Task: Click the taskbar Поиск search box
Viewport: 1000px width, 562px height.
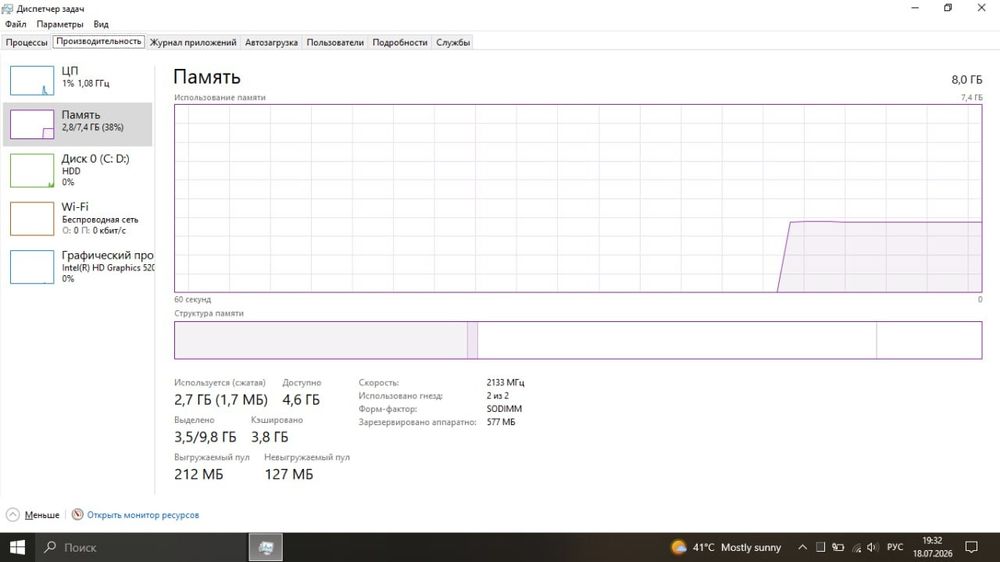Action: [140, 547]
